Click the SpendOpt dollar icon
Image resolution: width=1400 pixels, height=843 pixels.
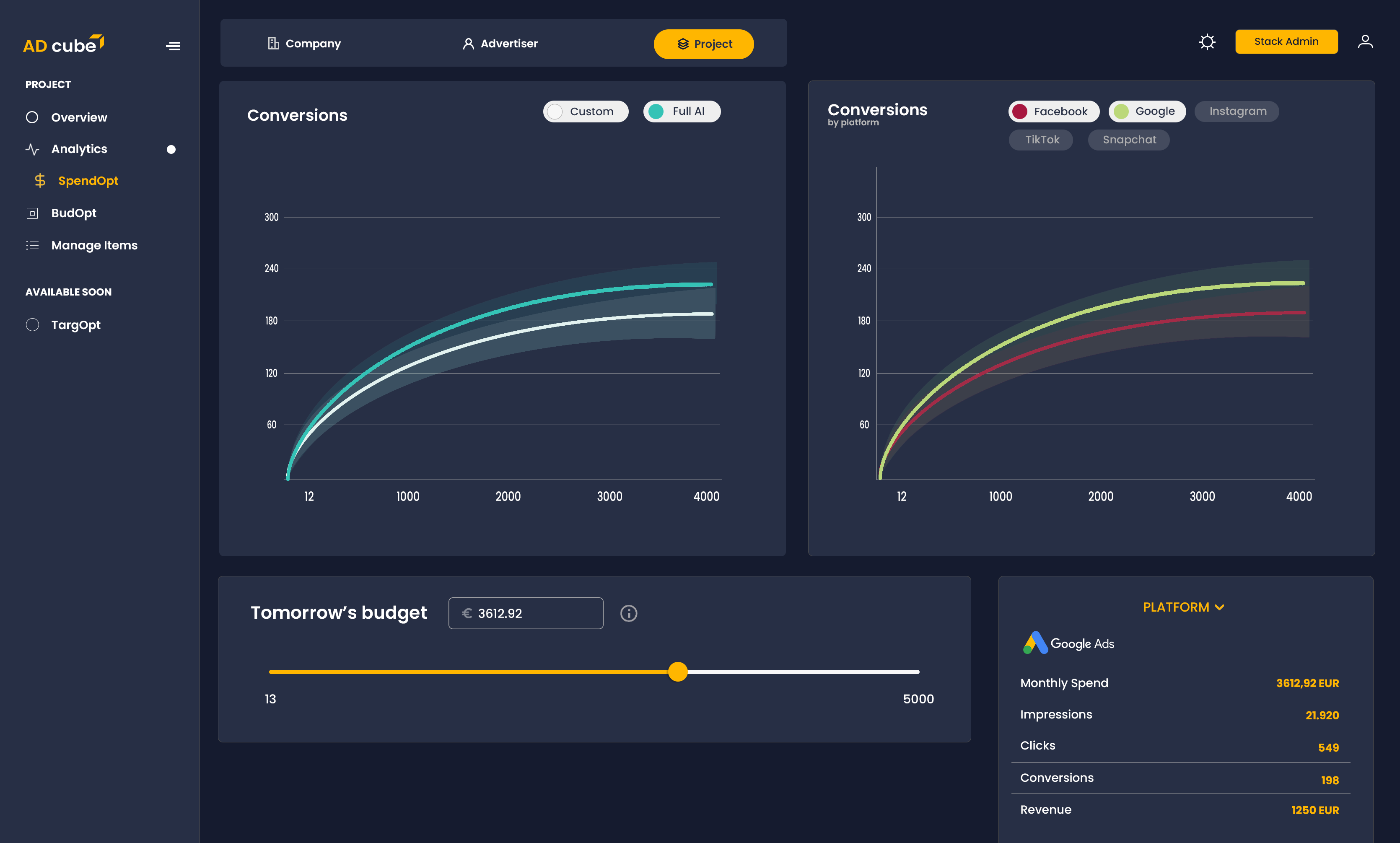point(40,181)
